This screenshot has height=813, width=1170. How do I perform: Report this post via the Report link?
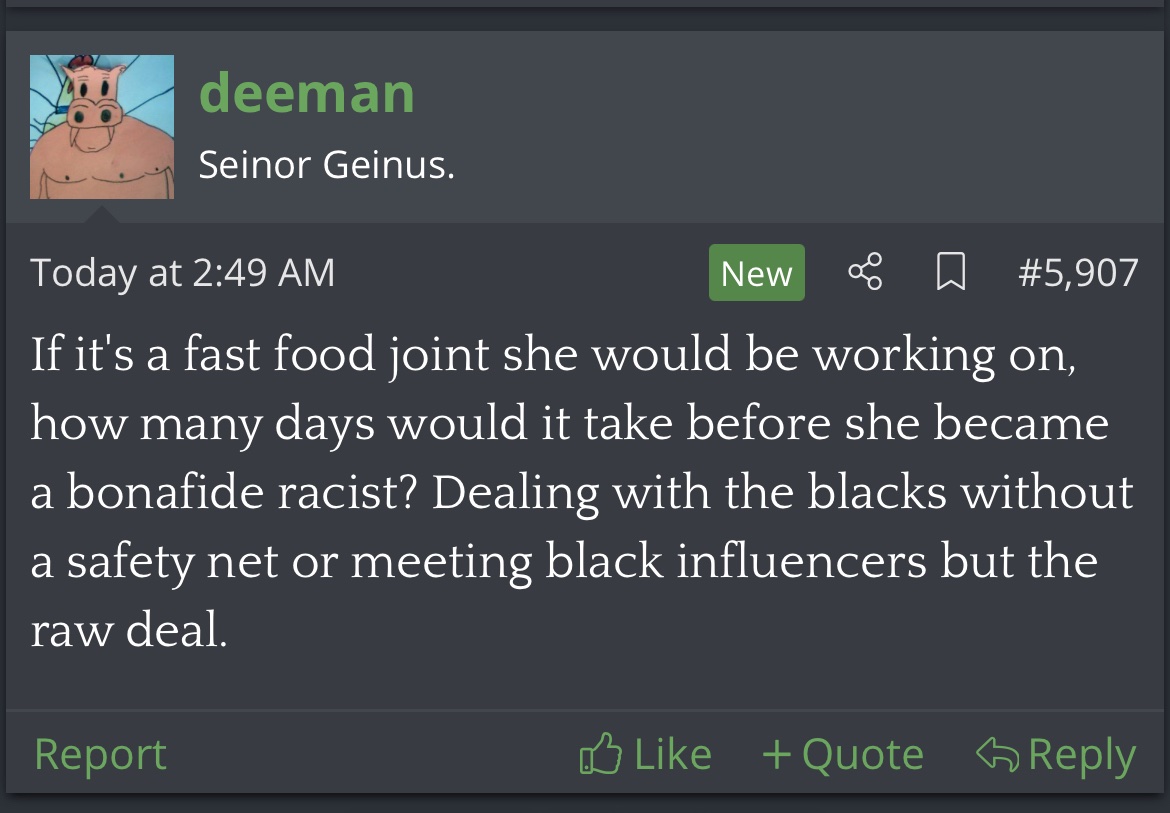(100, 755)
